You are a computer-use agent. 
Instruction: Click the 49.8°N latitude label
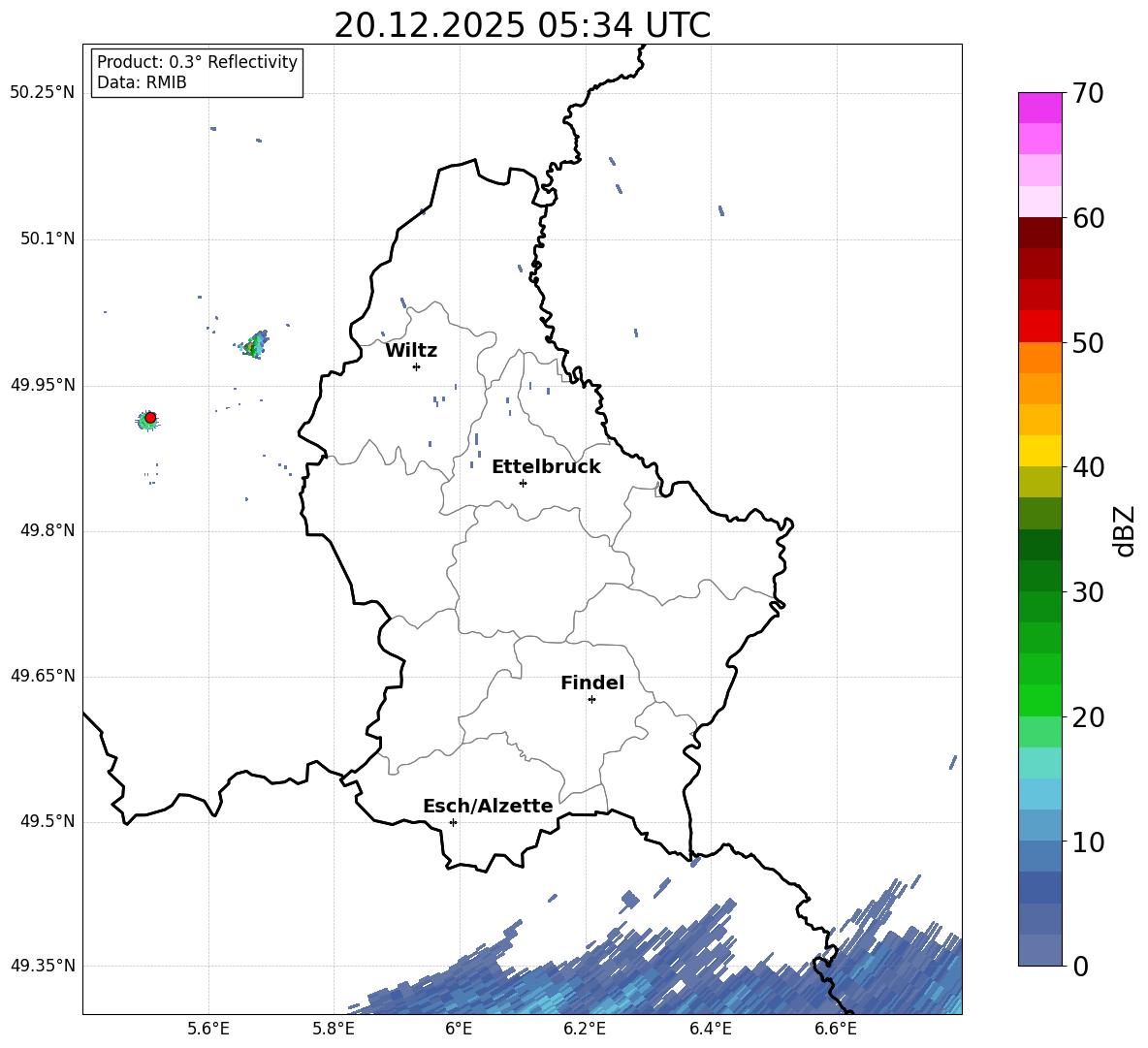click(47, 530)
